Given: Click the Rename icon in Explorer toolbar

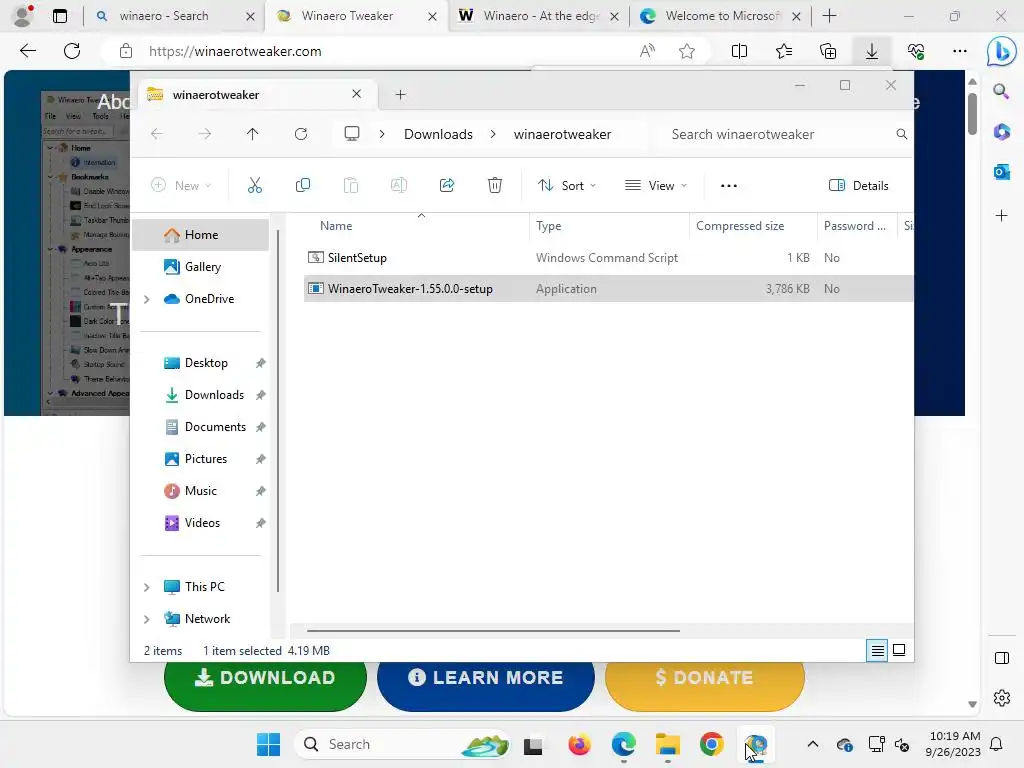Looking at the screenshot, I should point(399,185).
